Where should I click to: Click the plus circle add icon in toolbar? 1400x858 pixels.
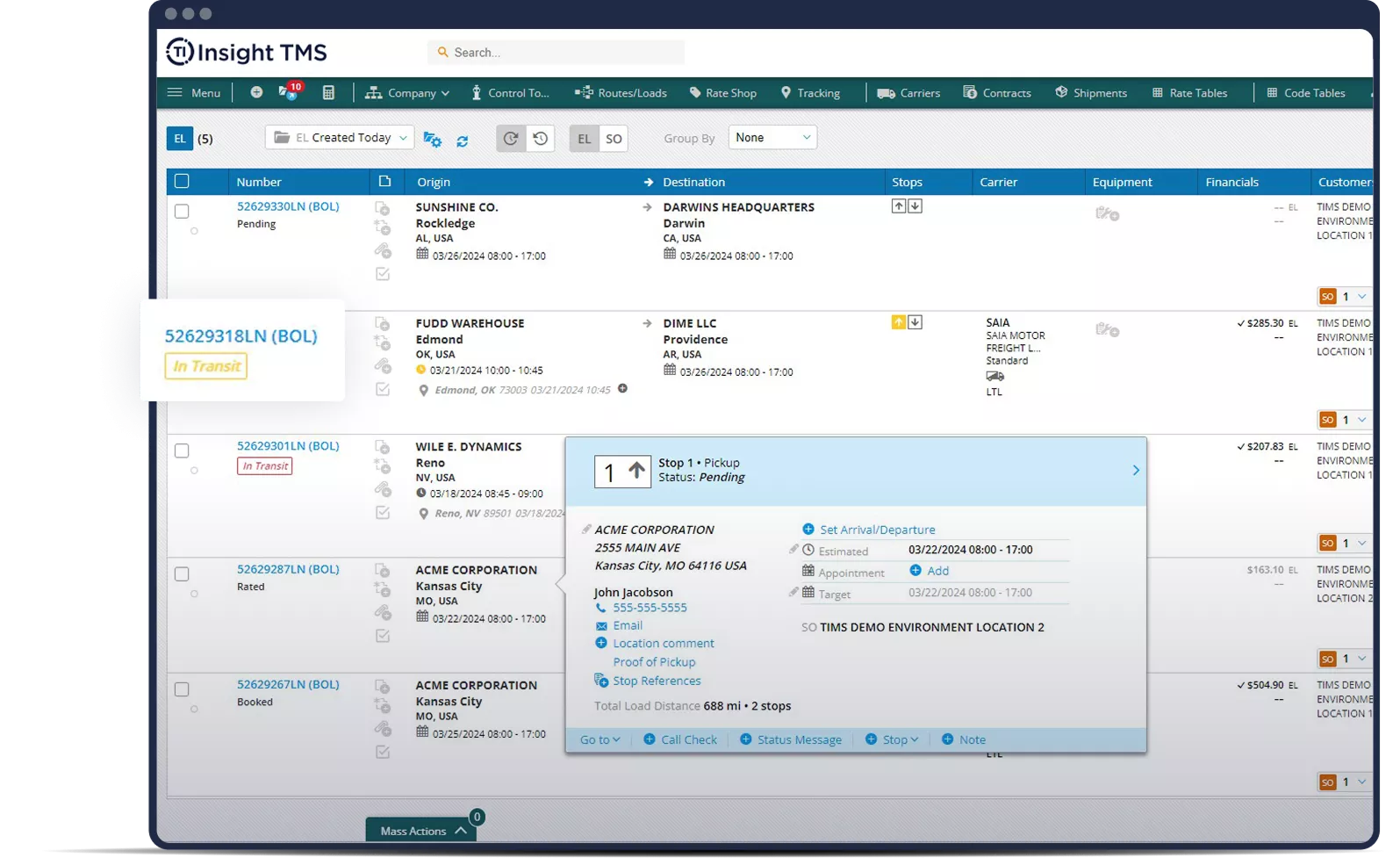tap(256, 92)
